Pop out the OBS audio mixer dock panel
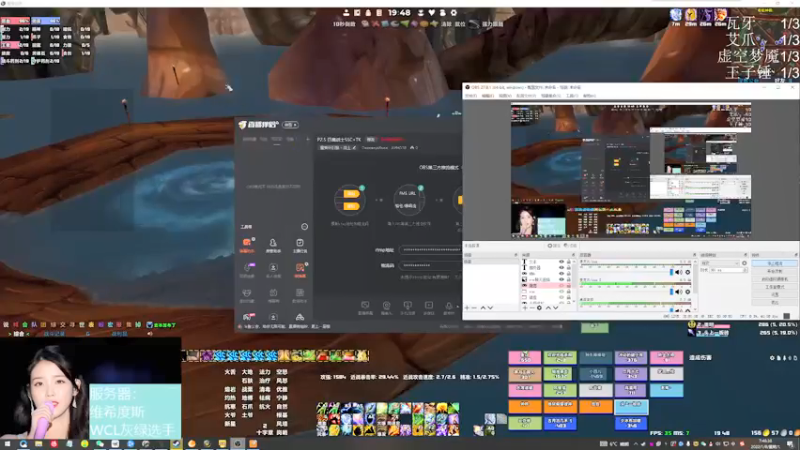This screenshot has height=450, width=800. [x=694, y=255]
